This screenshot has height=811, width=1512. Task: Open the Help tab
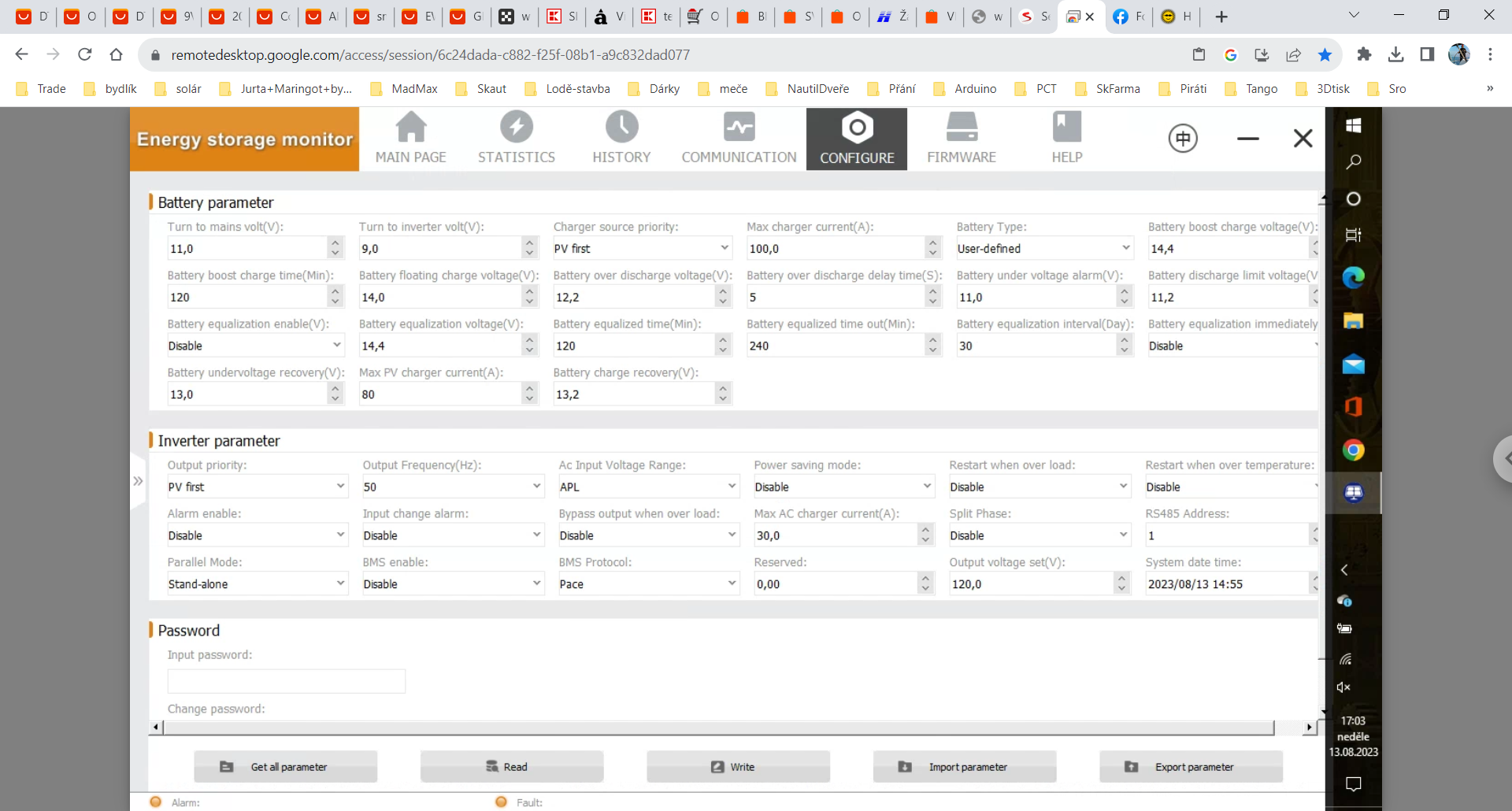tap(1067, 139)
